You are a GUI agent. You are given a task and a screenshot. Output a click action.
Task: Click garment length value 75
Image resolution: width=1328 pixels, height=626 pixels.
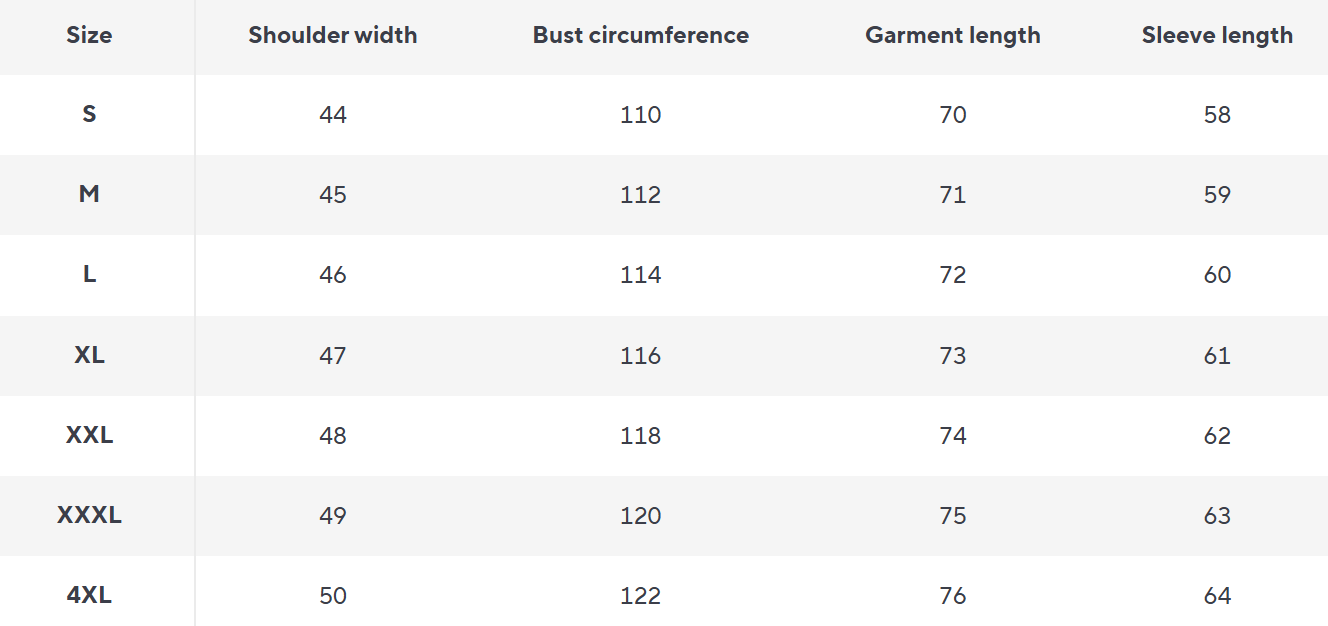pyautogui.click(x=953, y=516)
